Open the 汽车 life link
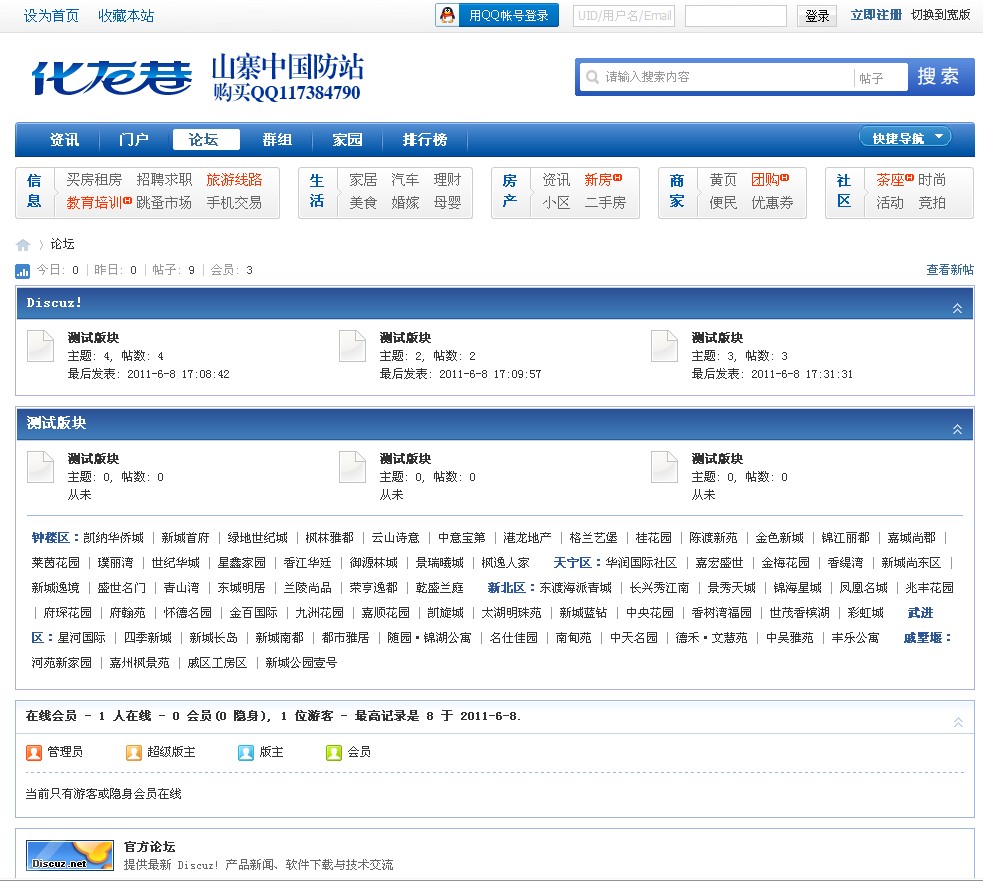 [x=405, y=180]
